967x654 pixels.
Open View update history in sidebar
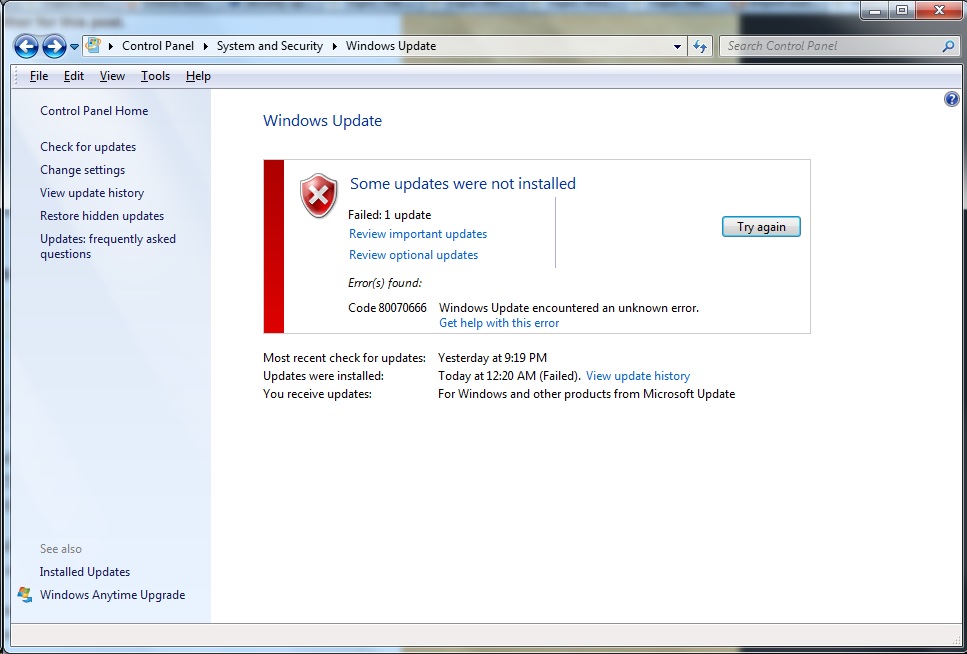click(x=92, y=193)
